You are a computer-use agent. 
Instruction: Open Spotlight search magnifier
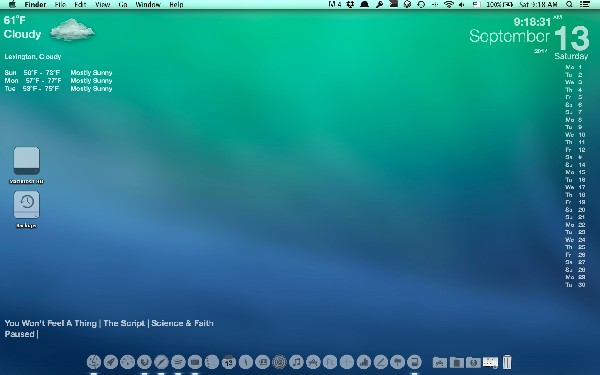tap(569, 5)
